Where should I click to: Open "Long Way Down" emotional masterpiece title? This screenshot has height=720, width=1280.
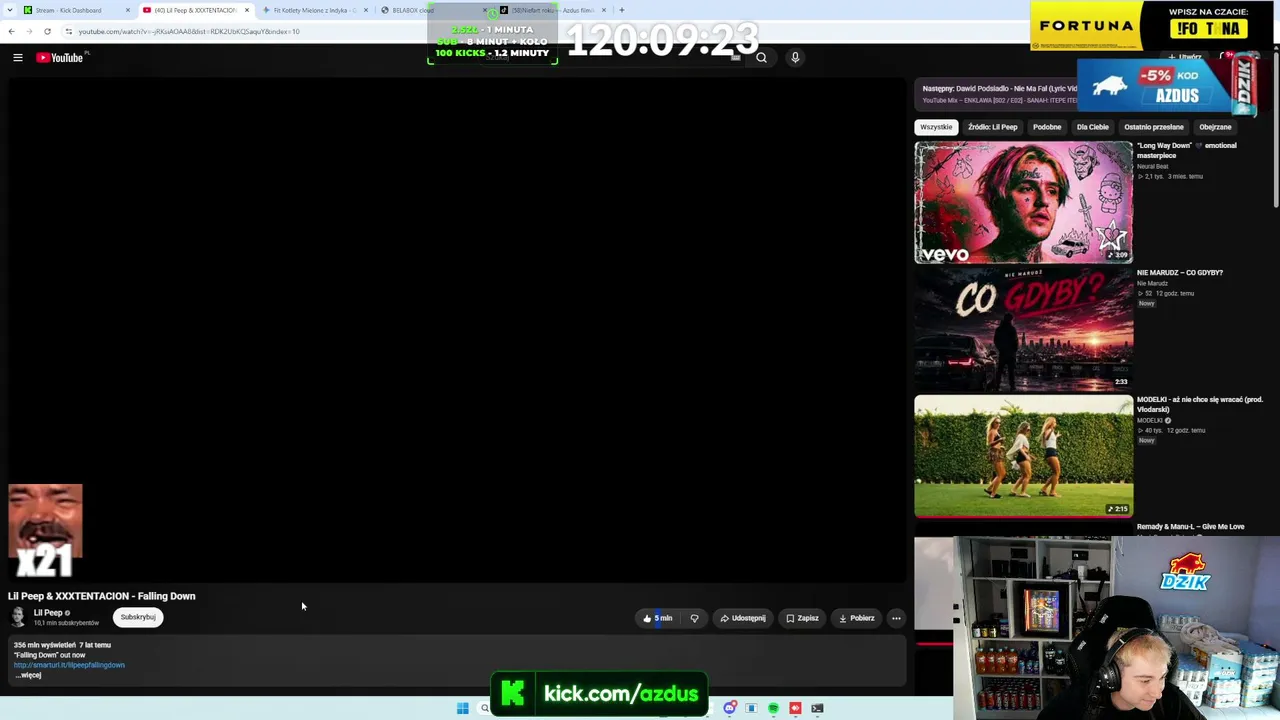click(1187, 150)
